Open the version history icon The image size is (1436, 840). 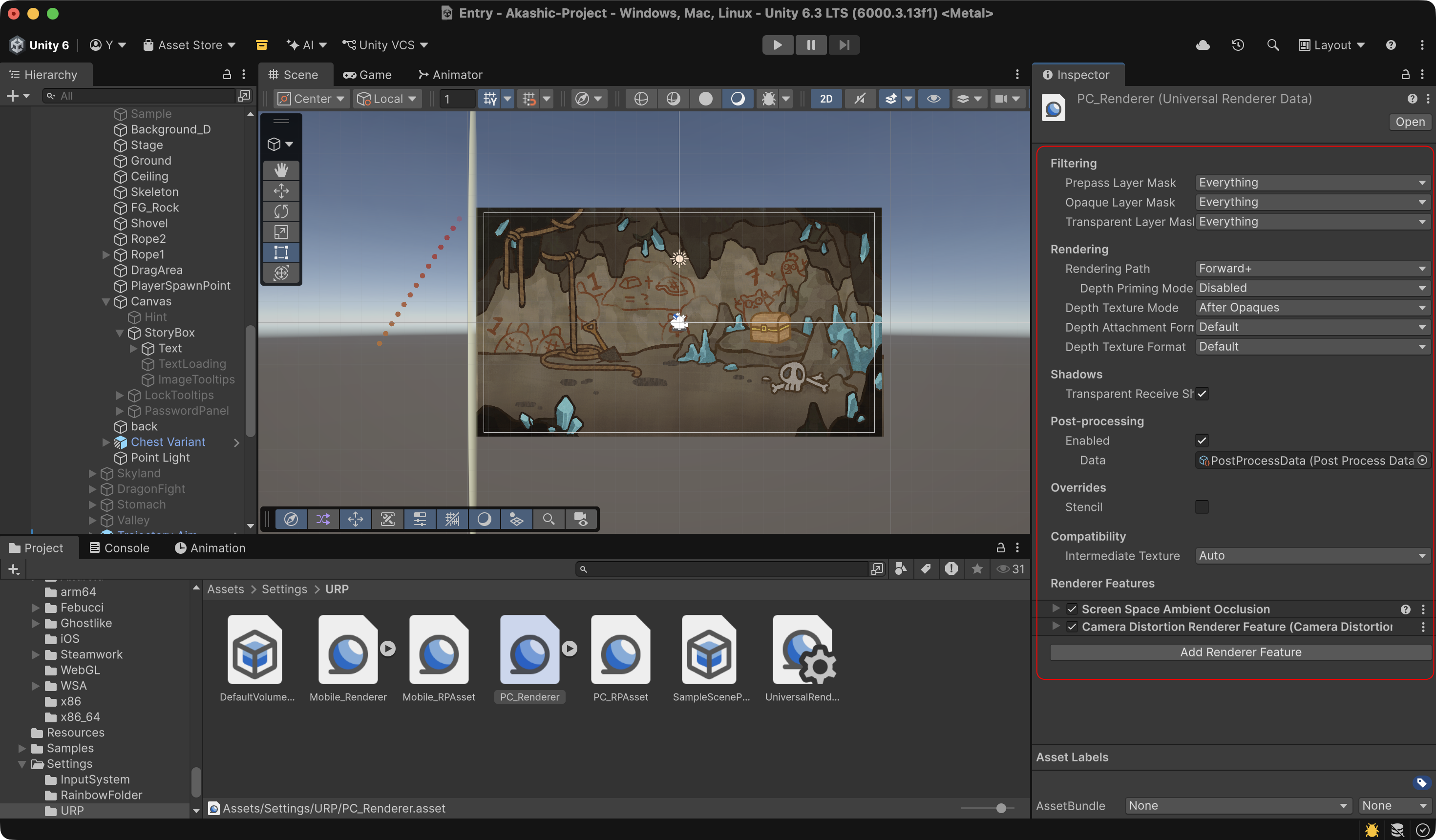pyautogui.click(x=1238, y=45)
